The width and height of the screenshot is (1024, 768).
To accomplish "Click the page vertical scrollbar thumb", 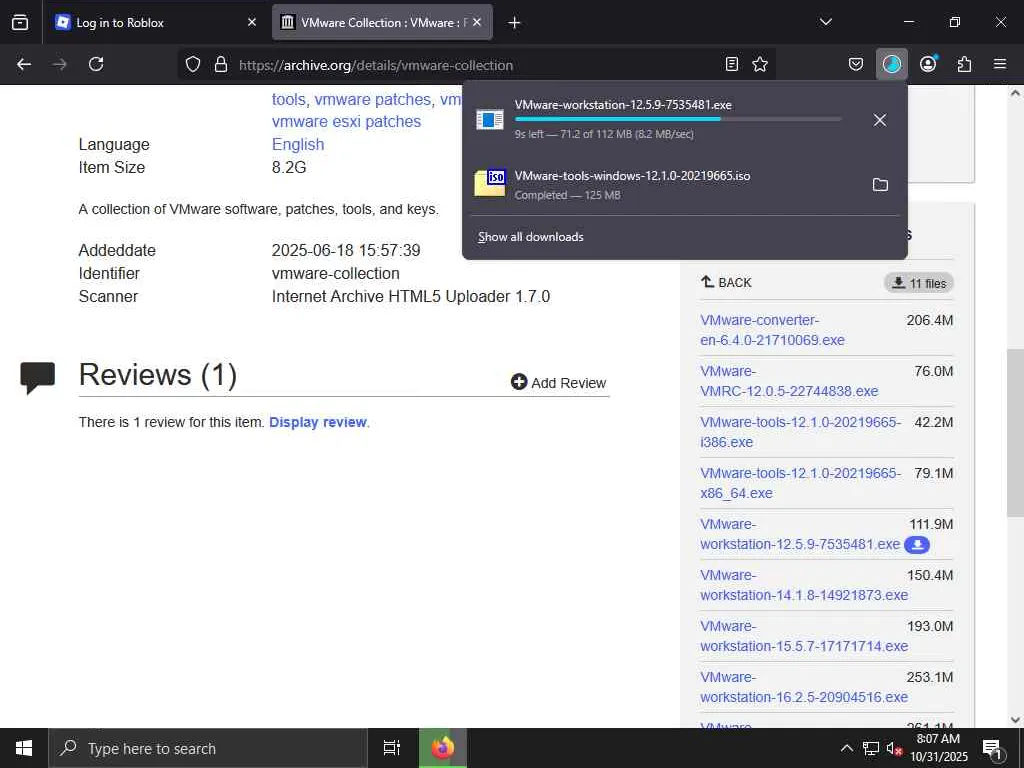I will [x=1015, y=433].
